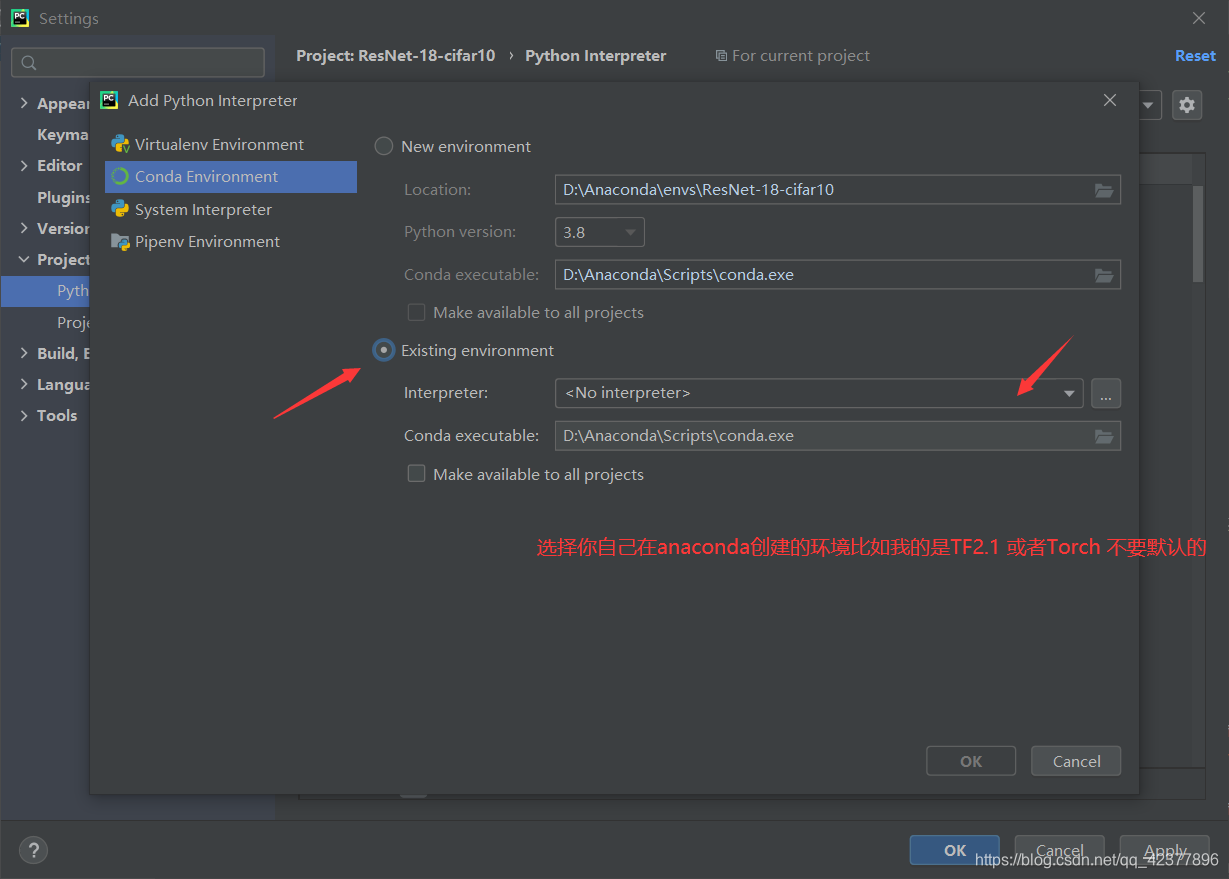Tick upper Make available to all projects
This screenshot has height=879, width=1229.
[416, 312]
